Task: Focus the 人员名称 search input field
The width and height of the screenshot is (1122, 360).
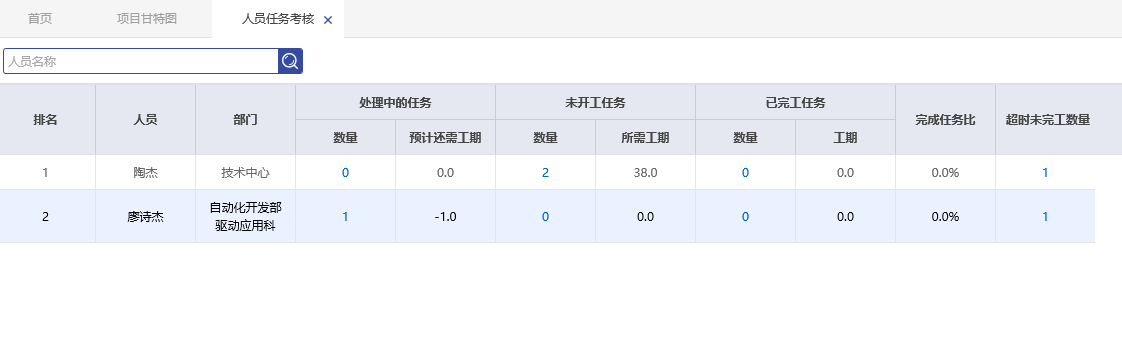Action: [x=141, y=62]
